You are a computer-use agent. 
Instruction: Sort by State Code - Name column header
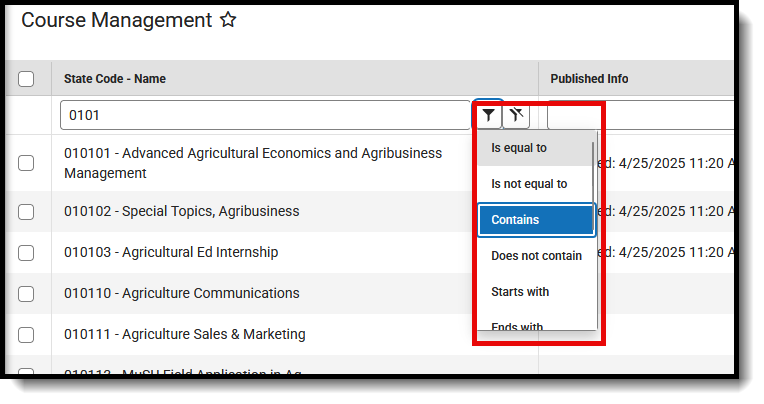114,79
